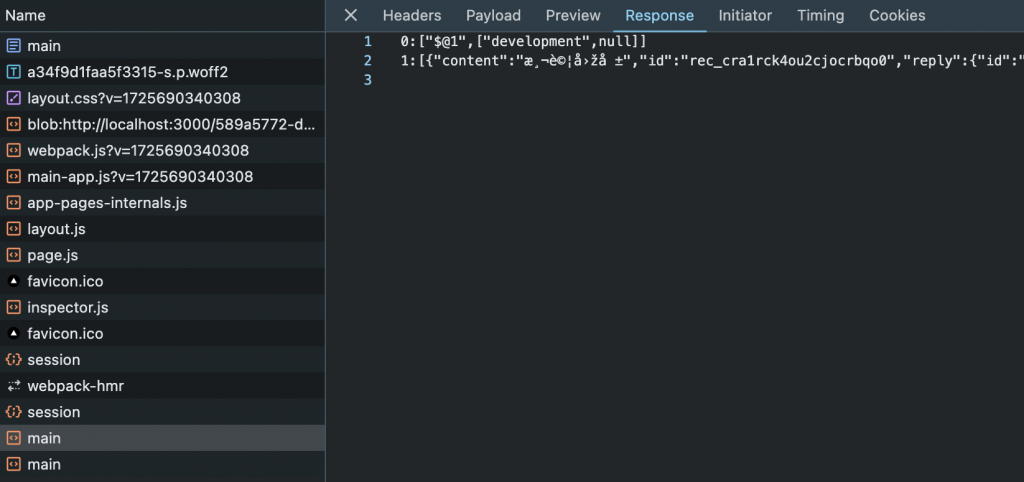Click the first favicon.ico triangle icon
This screenshot has width=1024, height=482.
[x=13, y=281]
